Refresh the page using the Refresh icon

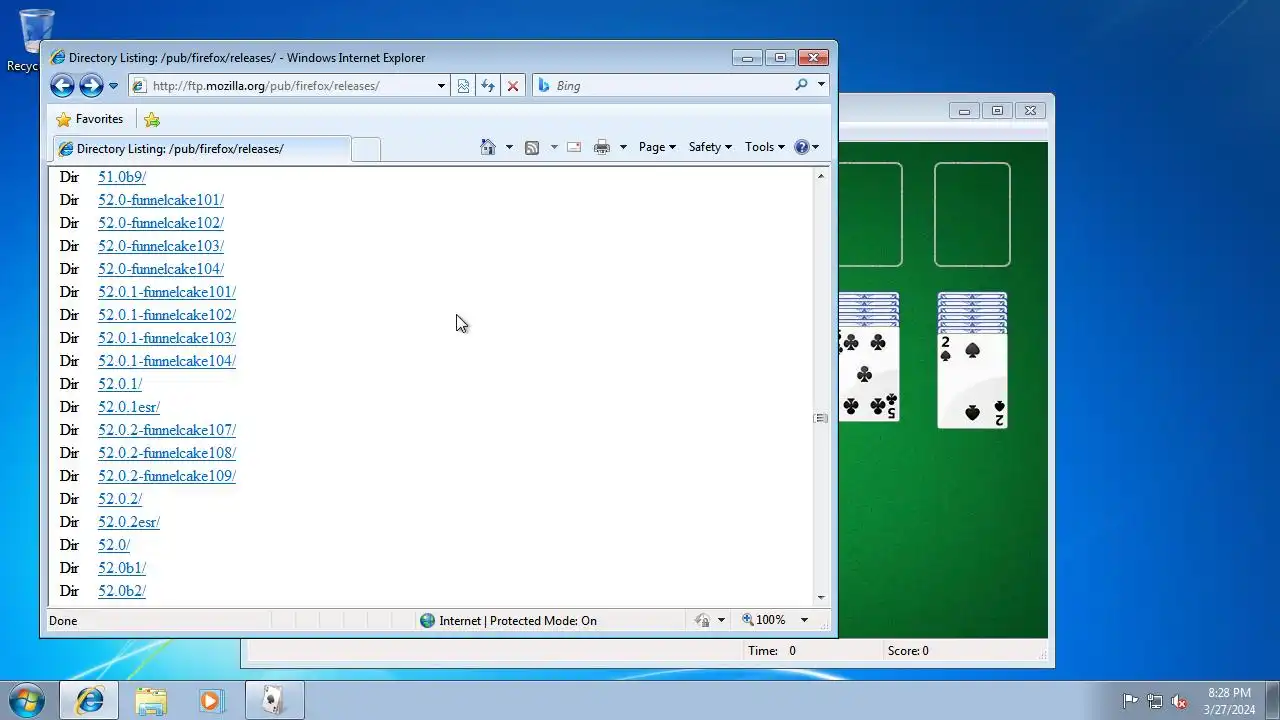pos(488,86)
